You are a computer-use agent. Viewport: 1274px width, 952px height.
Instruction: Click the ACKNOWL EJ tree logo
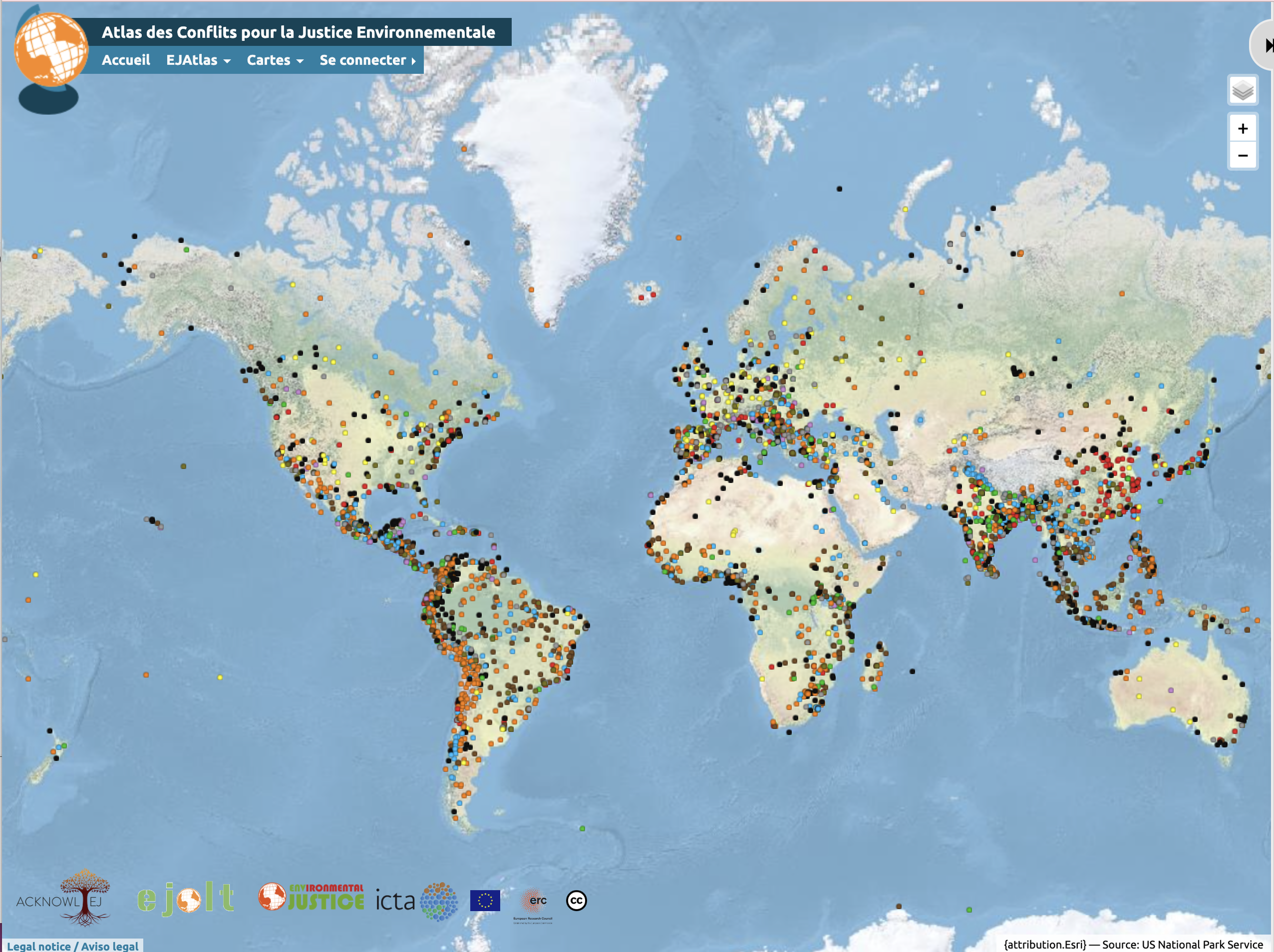pyautogui.click(x=63, y=898)
